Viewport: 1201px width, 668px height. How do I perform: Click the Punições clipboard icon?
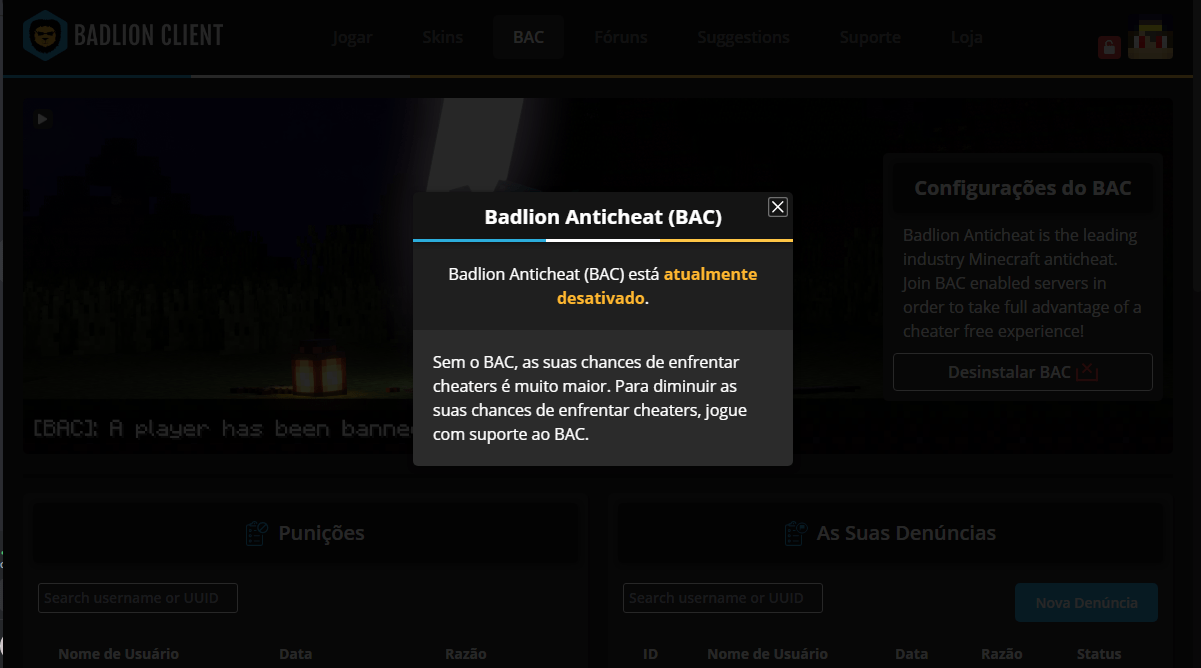(x=257, y=533)
